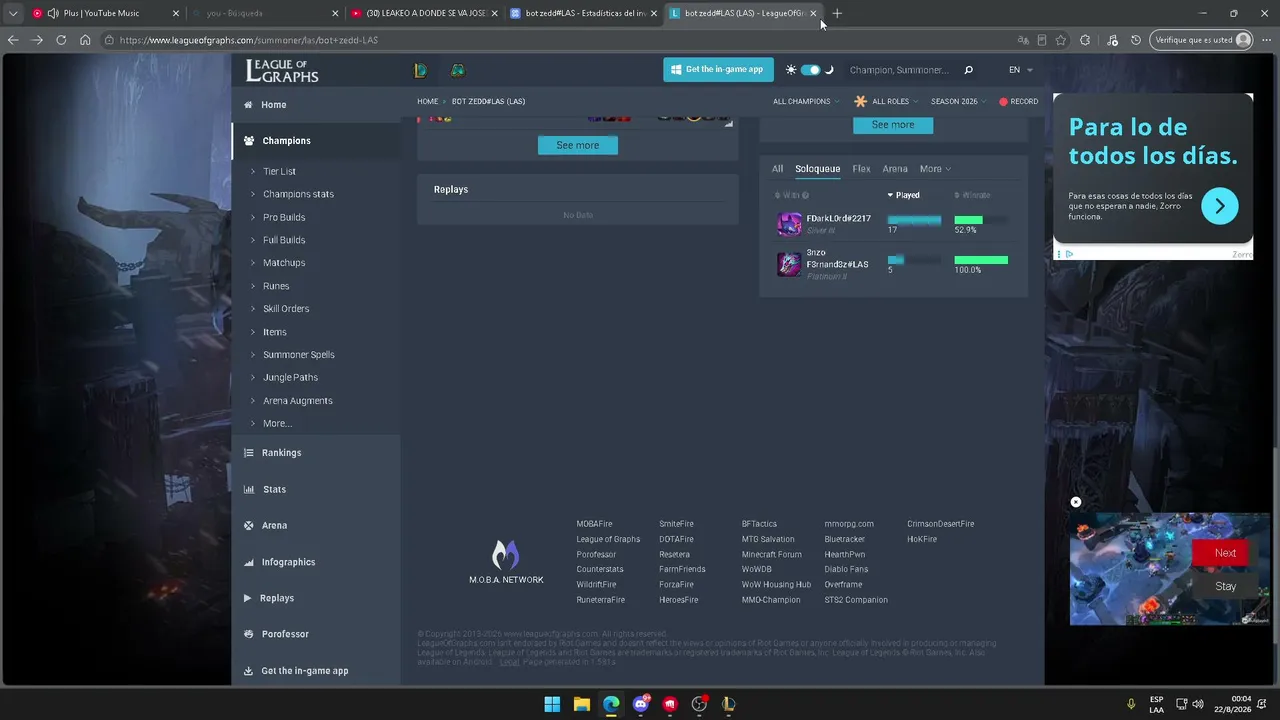Open the browser tab list chevron
The height and width of the screenshot is (720, 1280).
pyautogui.click(x=13, y=13)
